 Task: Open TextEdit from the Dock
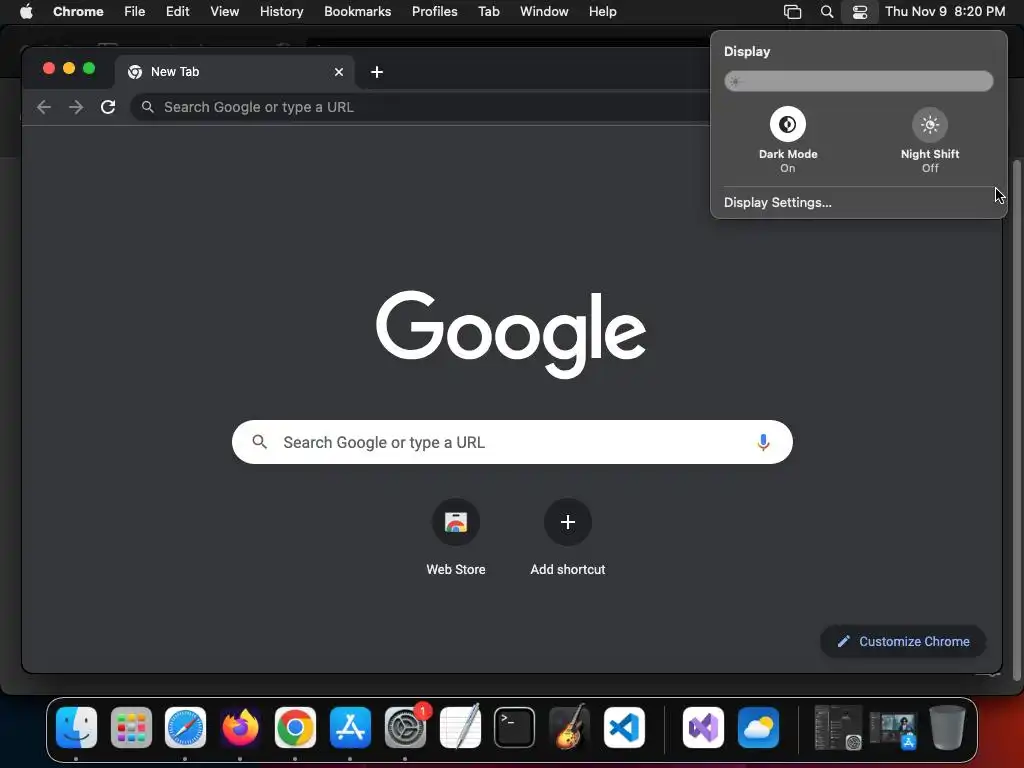point(460,726)
